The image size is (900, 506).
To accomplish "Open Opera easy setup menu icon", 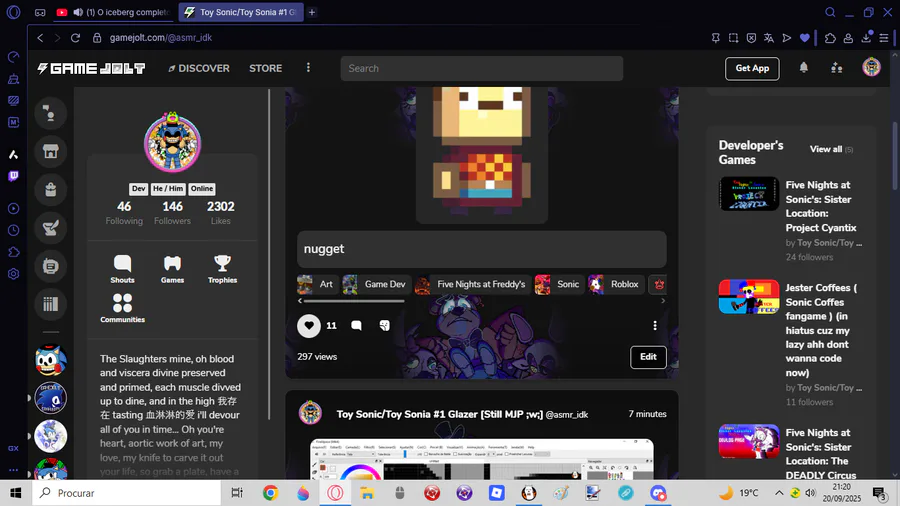I will point(884,38).
